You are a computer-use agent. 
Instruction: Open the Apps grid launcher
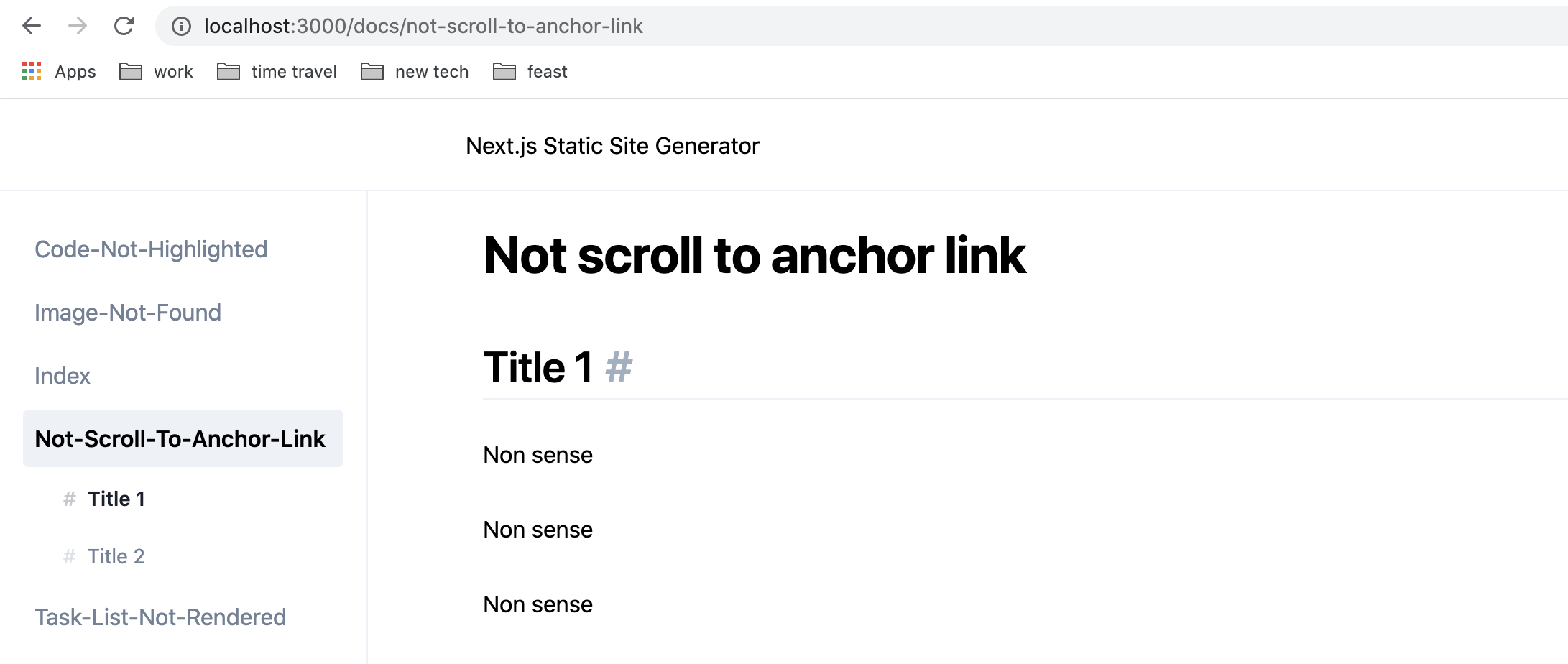coord(31,71)
